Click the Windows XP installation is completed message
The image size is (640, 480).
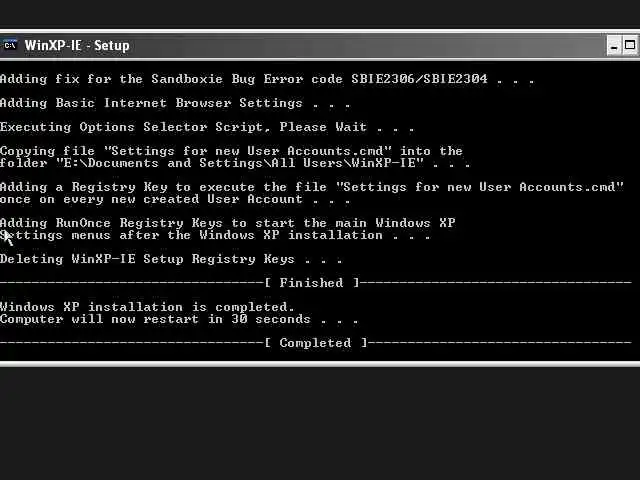[147, 307]
